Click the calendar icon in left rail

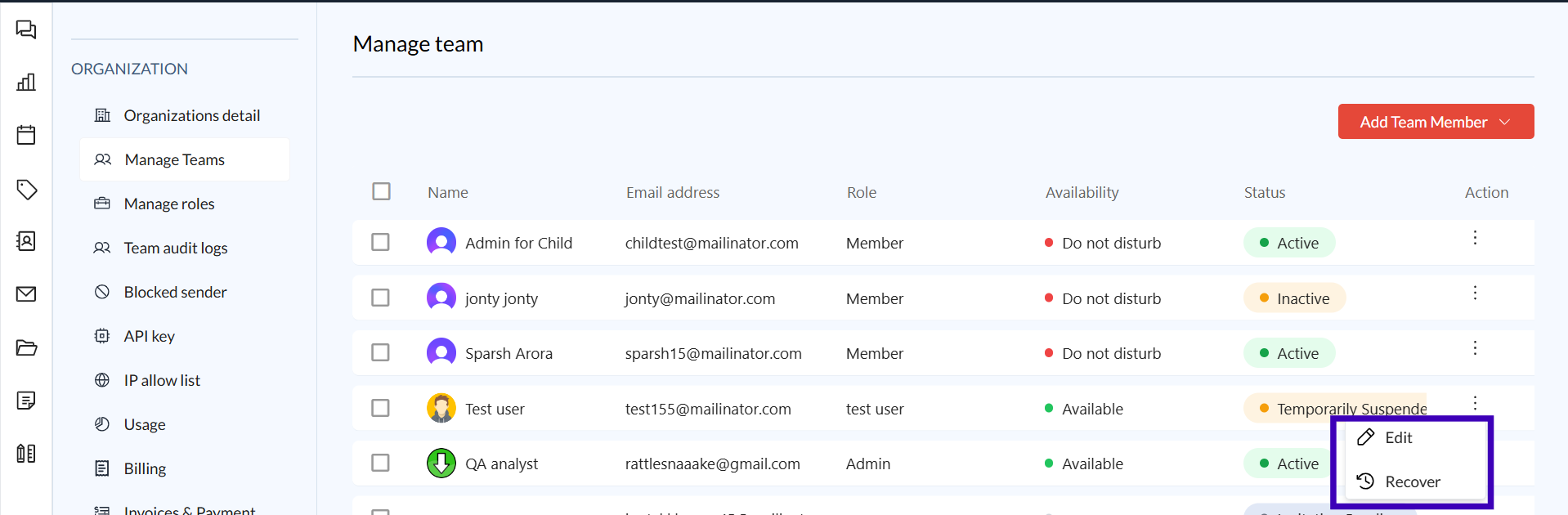point(26,135)
